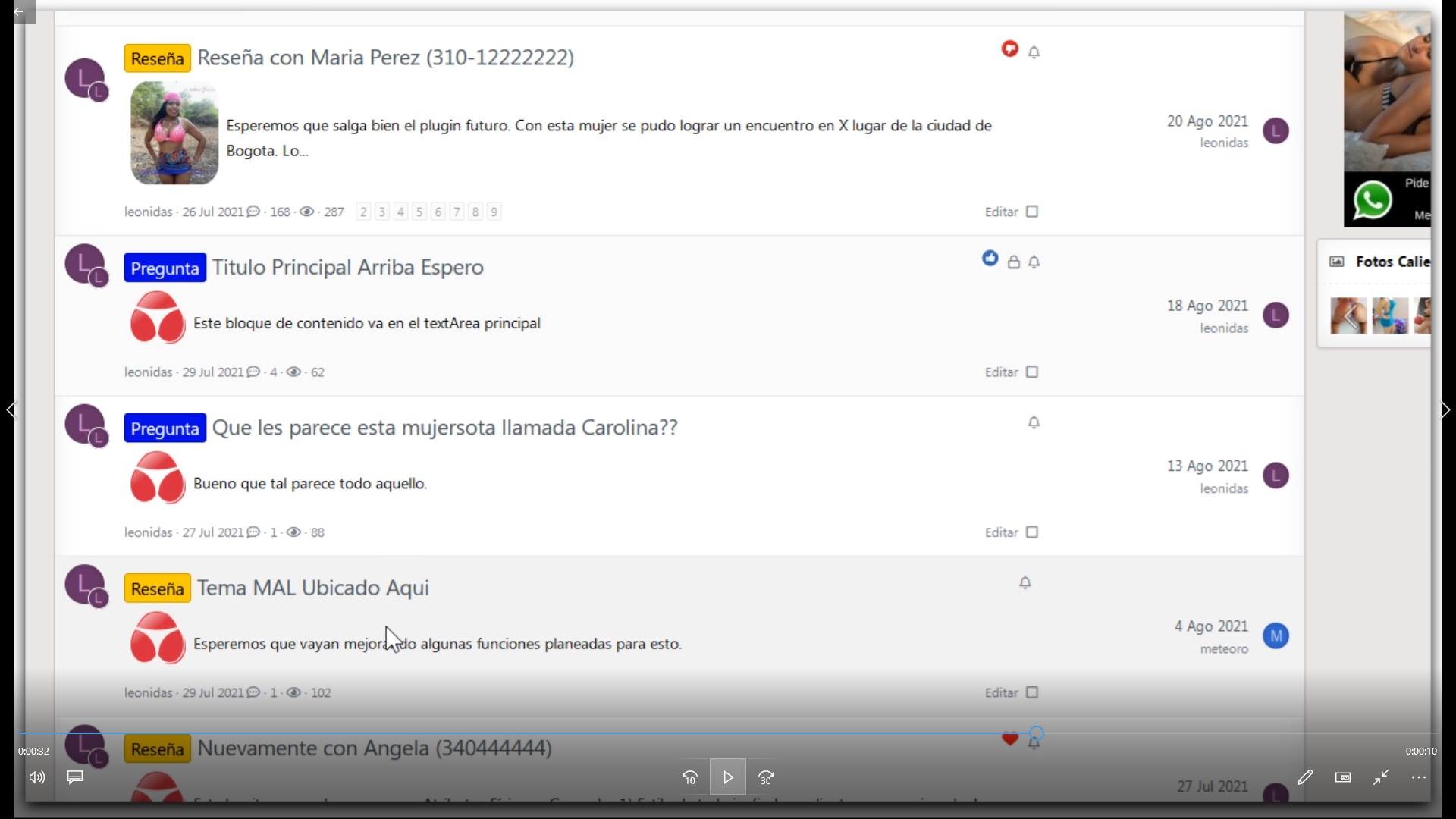Go to page 2 of Maria Perez thread
Screen dimensions: 1456x819
pyautogui.click(x=364, y=212)
